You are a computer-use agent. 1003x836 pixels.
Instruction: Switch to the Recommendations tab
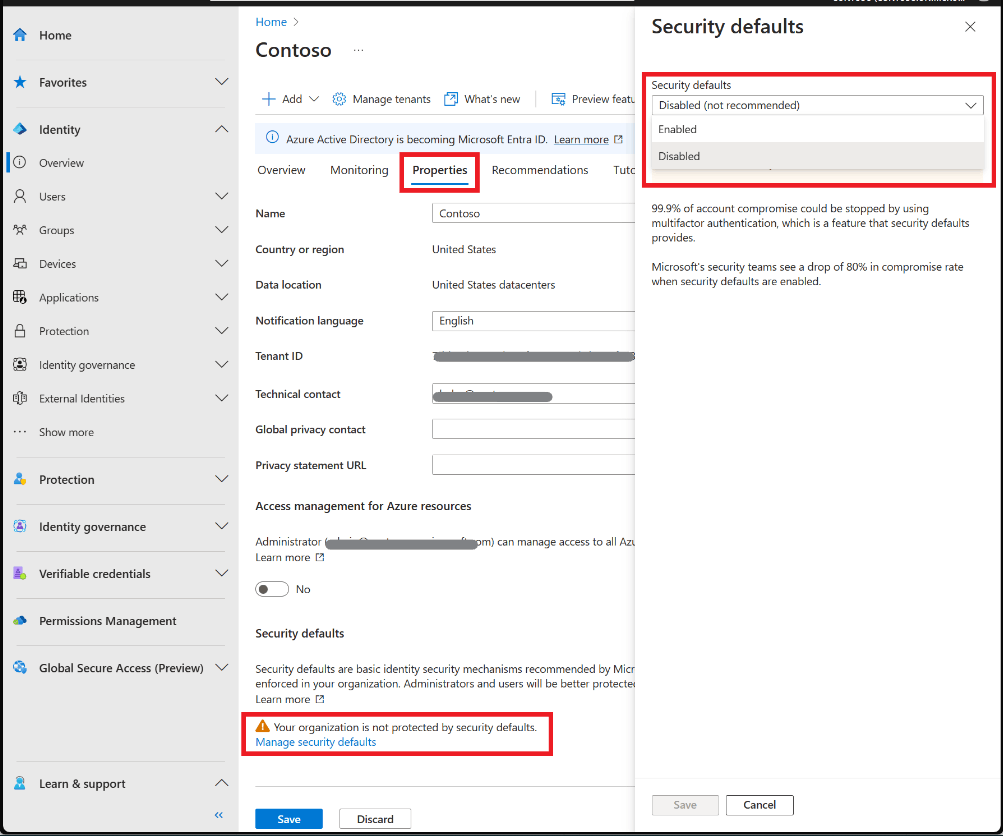click(x=540, y=170)
